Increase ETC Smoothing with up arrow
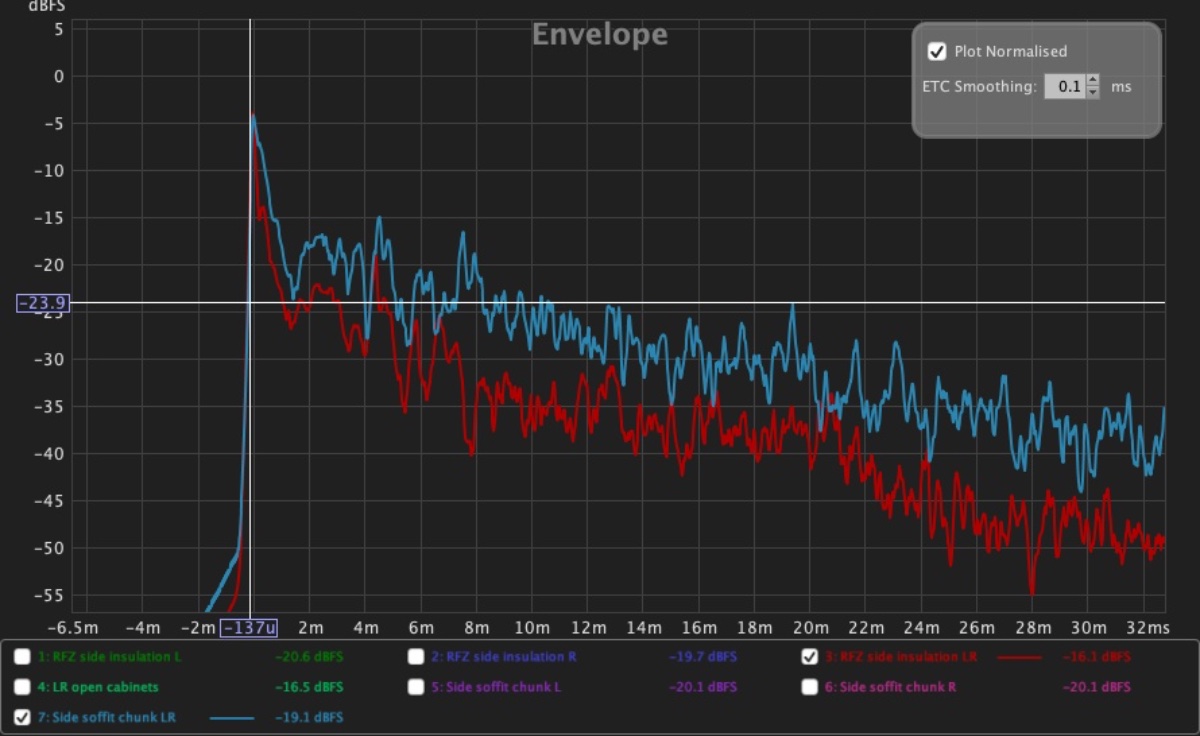This screenshot has height=736, width=1200. [x=1092, y=81]
